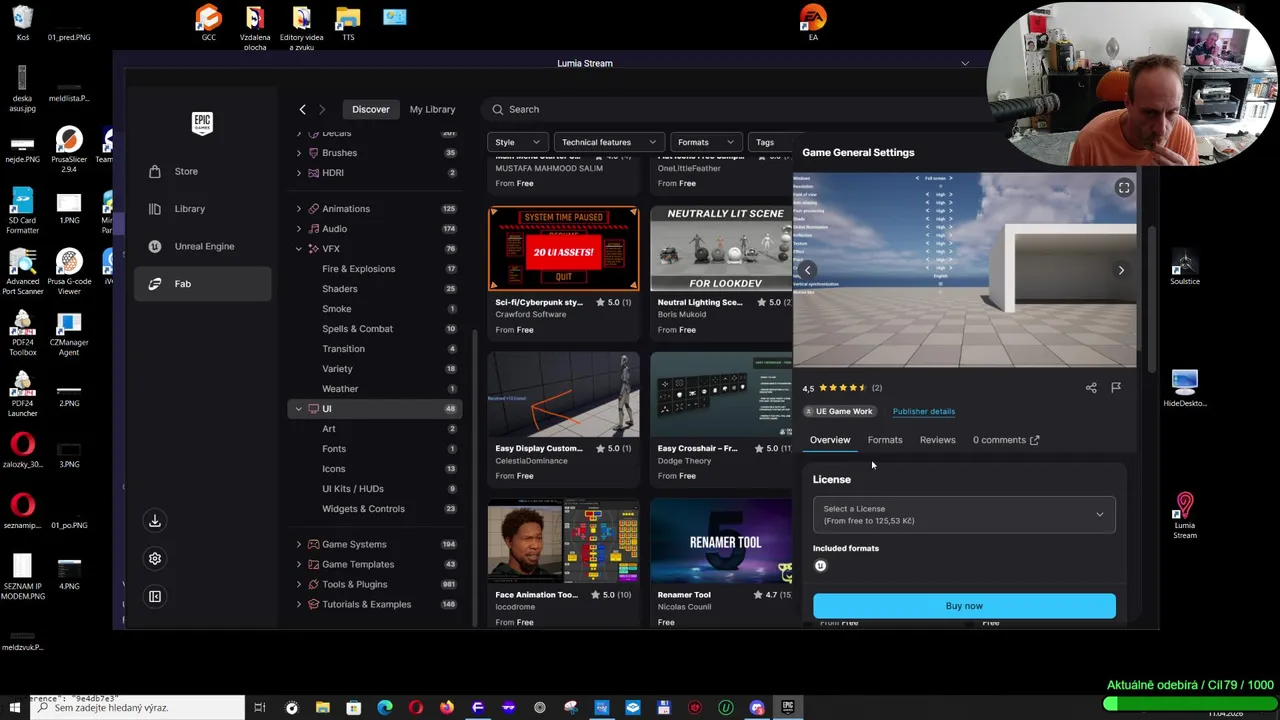Image resolution: width=1280 pixels, height=720 pixels.
Task: Select the Fab sidebar entry
Action: (202, 284)
